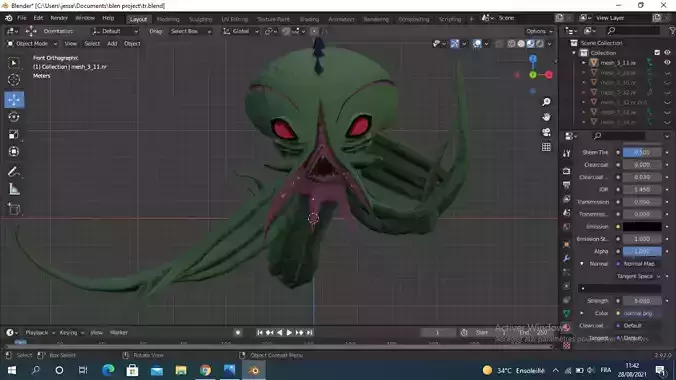Screen dimensions: 676x380
Task: Activate the Transform tool
Action: tap(14, 151)
